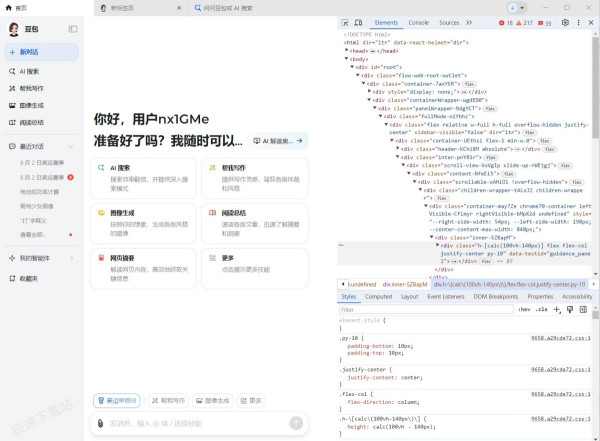Viewport: 600px width, 441px height.
Task: Open the 图像生成 card
Action: (x=143, y=223)
